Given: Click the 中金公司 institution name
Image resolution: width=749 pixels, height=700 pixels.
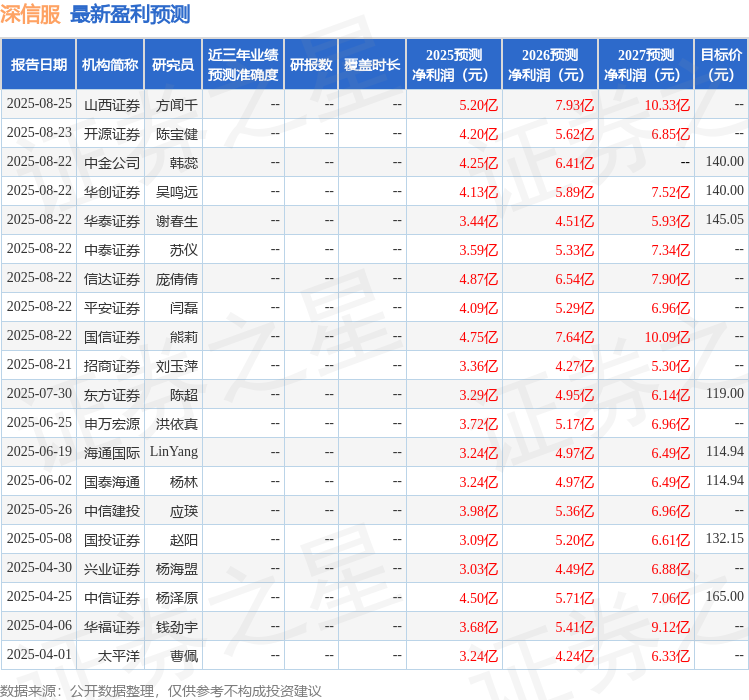Looking at the screenshot, I should click(x=112, y=163).
